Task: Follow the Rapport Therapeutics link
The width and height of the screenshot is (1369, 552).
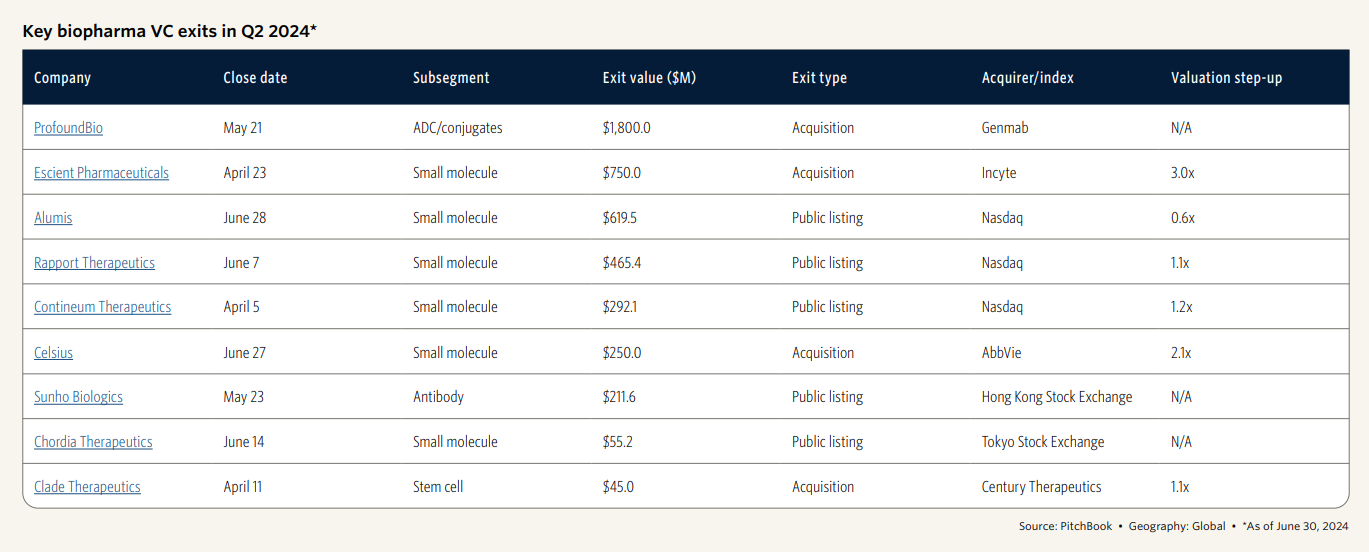Action: point(94,263)
